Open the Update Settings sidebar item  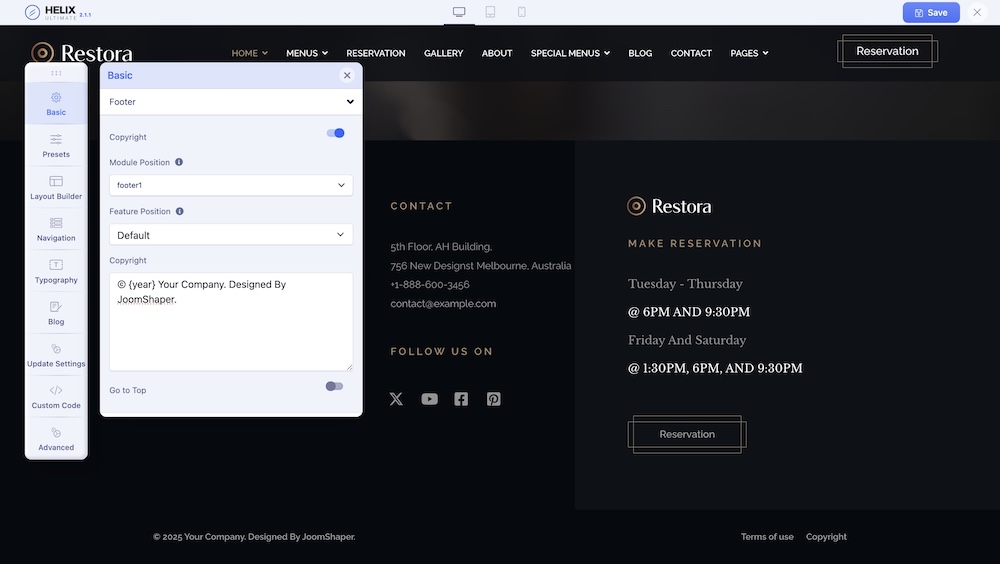pos(56,355)
